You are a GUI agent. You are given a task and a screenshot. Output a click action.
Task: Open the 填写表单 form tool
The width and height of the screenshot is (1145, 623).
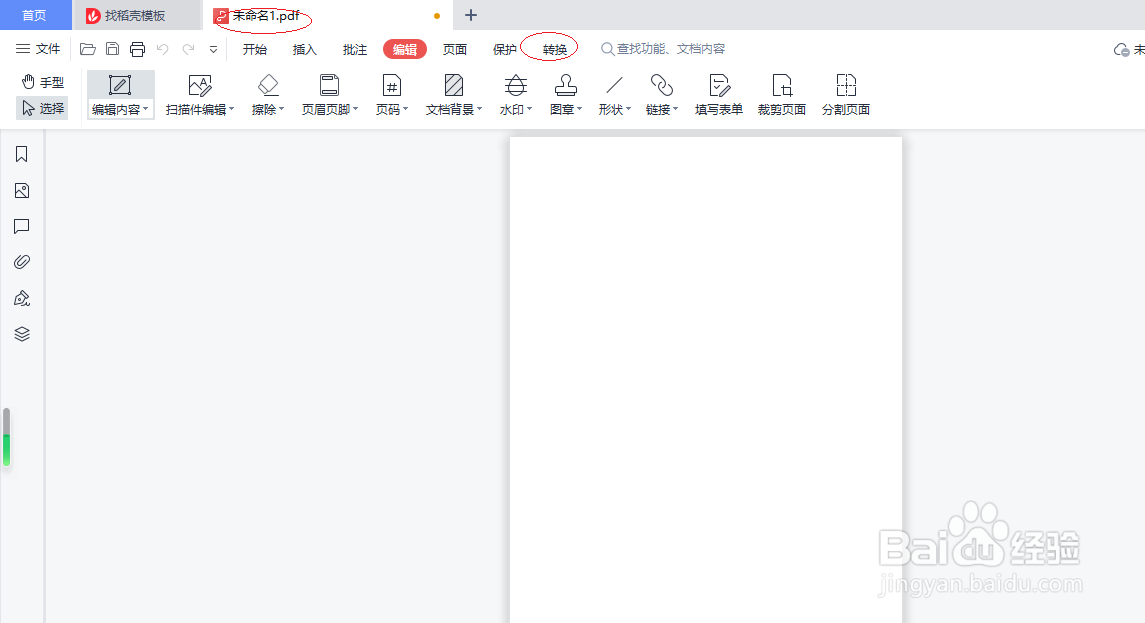pos(719,95)
